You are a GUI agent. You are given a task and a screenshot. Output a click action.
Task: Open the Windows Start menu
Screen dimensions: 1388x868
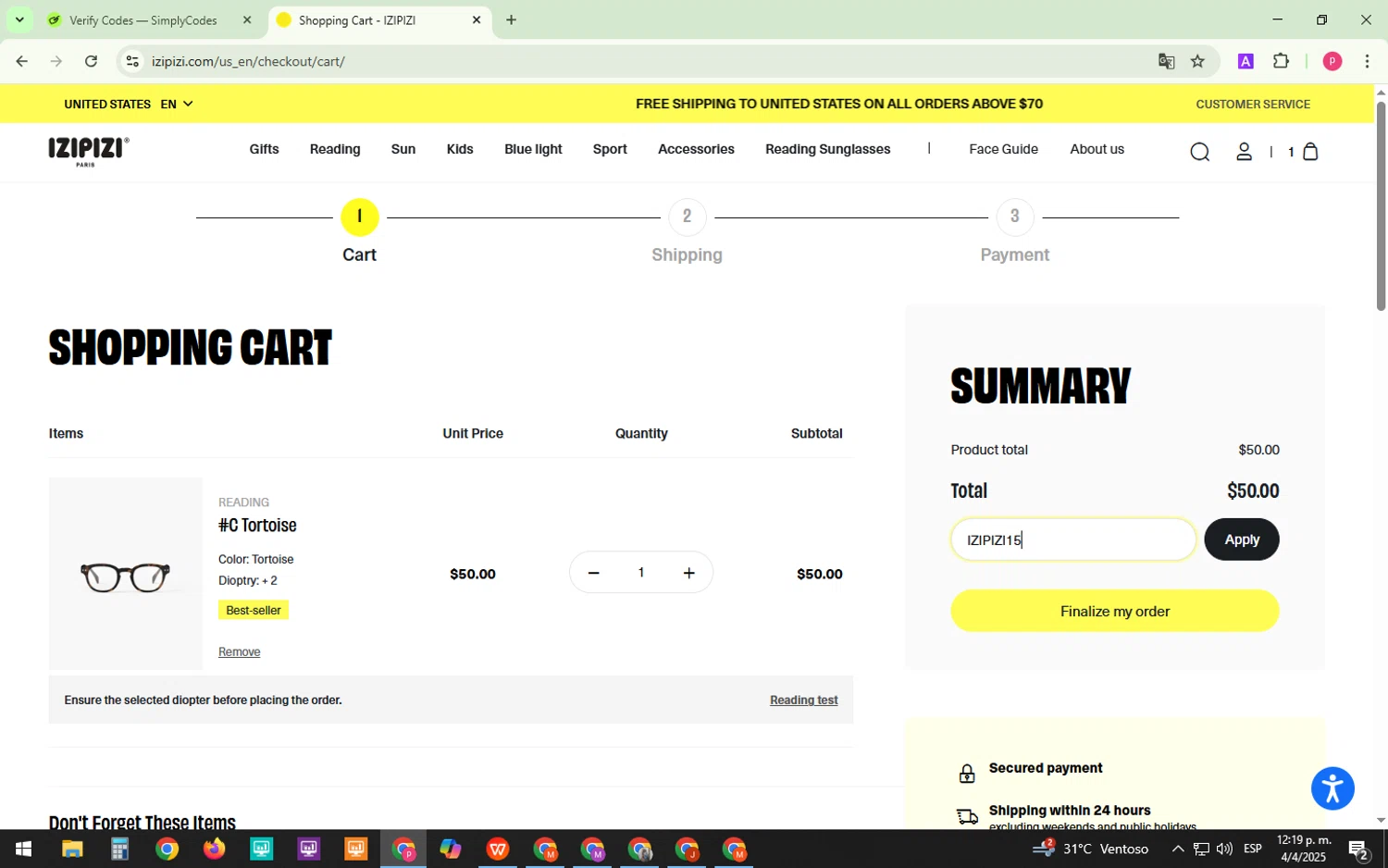pyautogui.click(x=23, y=849)
